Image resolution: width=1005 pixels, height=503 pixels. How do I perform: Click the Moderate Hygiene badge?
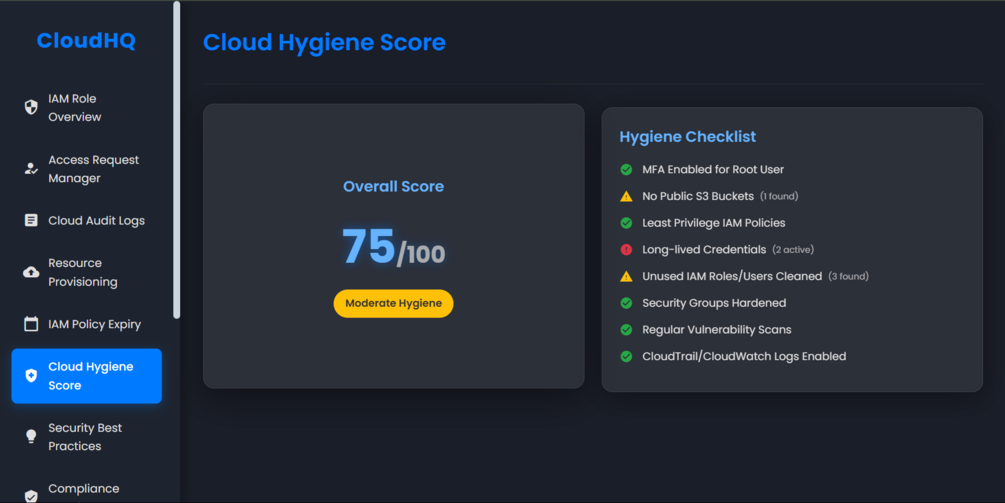(394, 303)
